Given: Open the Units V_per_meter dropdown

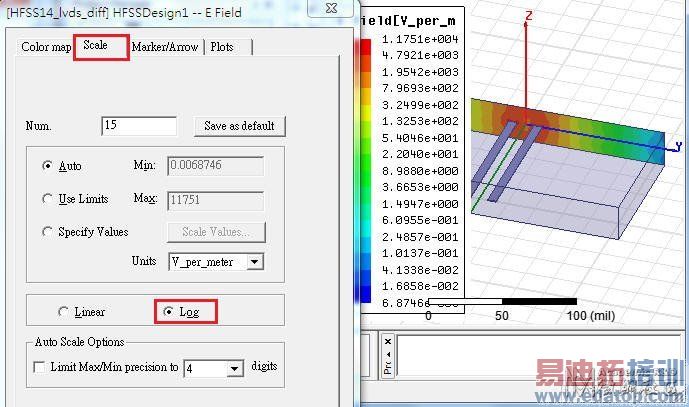Looking at the screenshot, I should coord(255,262).
